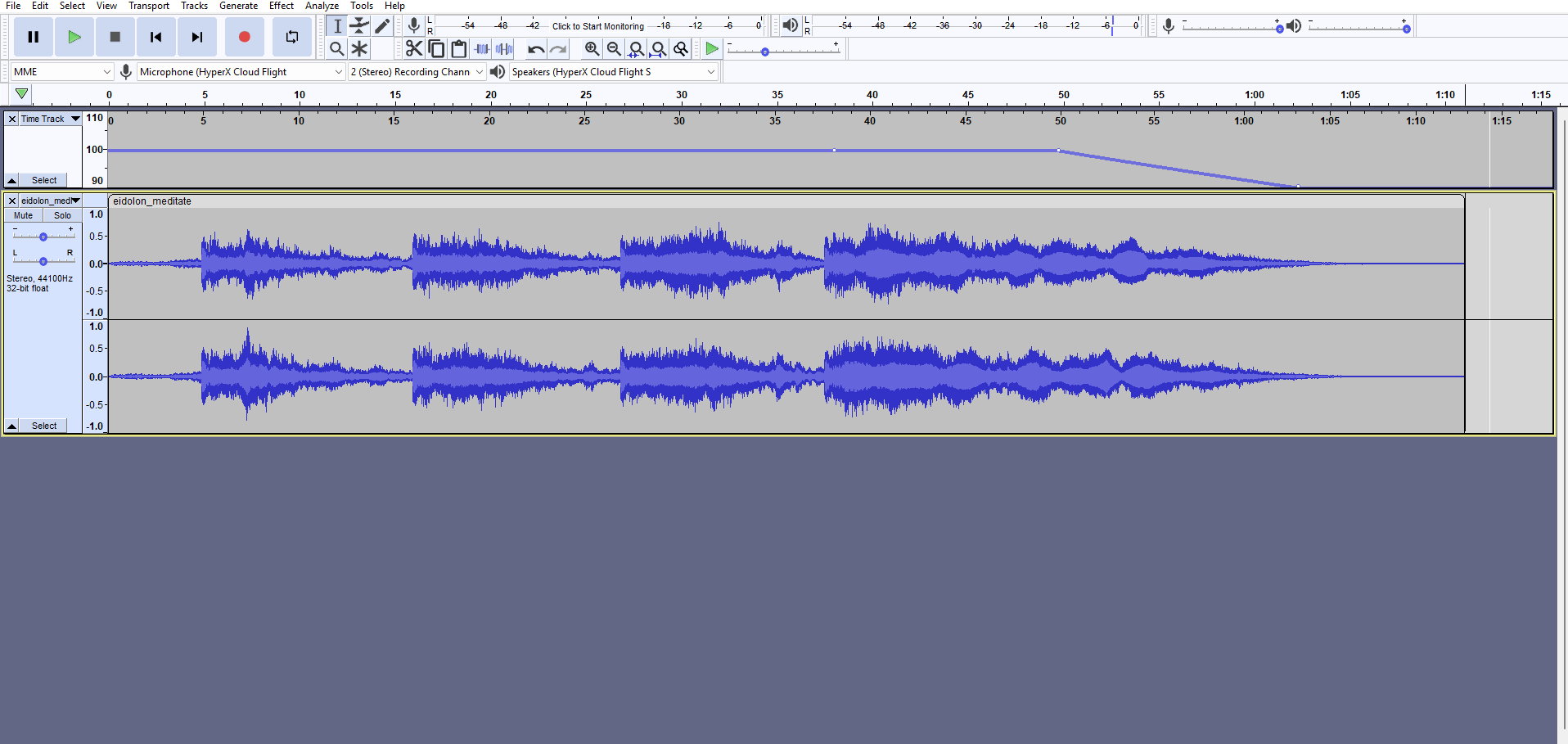Click the Redo arrow icon
Viewport: 1568px width, 744px height.
click(x=558, y=49)
